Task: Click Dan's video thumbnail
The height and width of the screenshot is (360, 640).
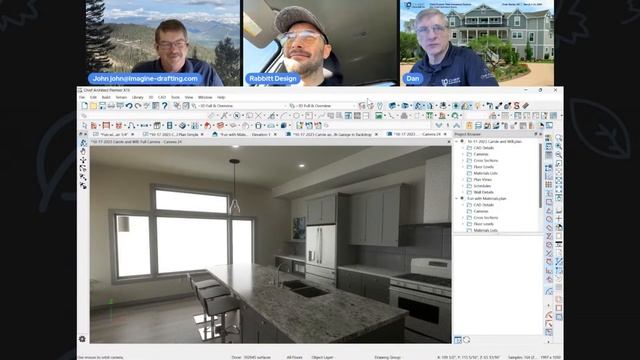Action: click(x=477, y=43)
